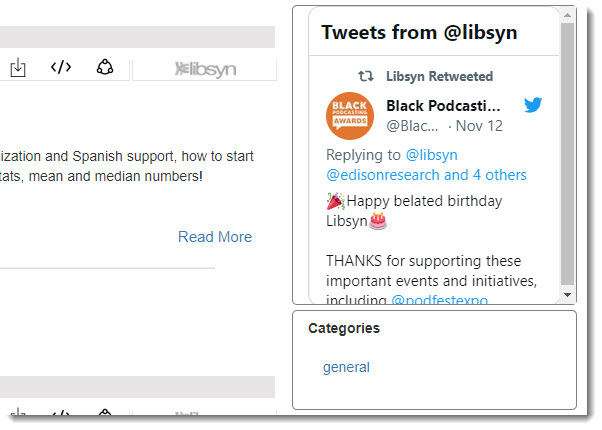This screenshot has height=430, width=602.
Task: Open the embed code icon
Action: [61, 67]
